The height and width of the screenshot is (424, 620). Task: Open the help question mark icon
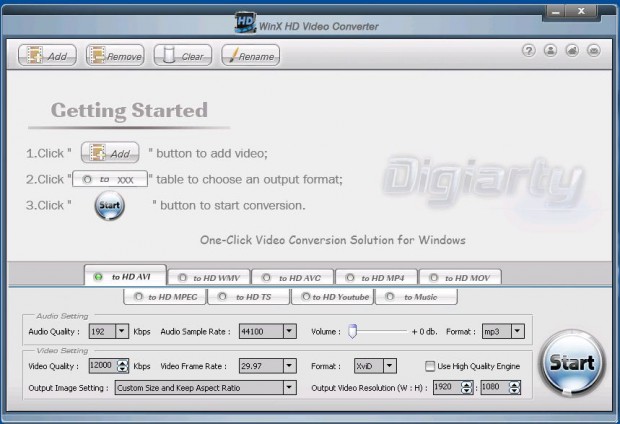(529, 51)
